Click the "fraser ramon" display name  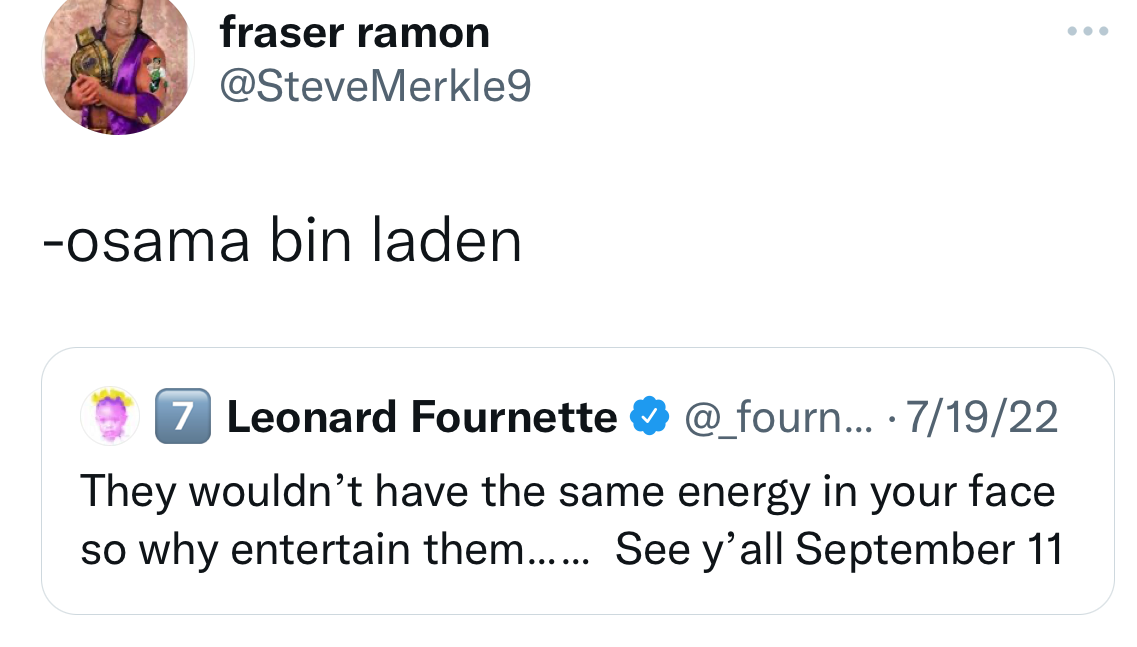coord(354,33)
